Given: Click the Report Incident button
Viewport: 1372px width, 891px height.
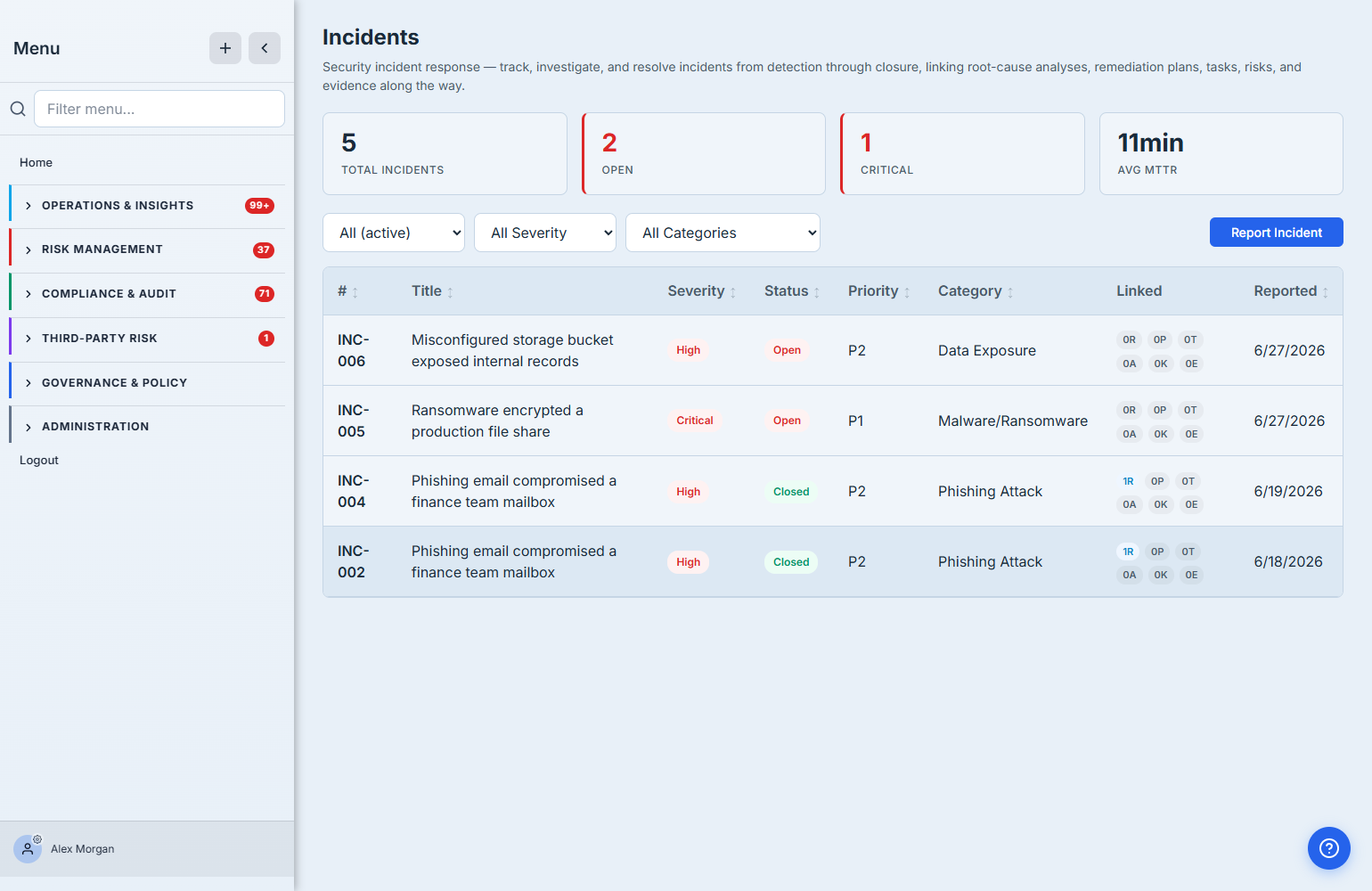Looking at the screenshot, I should pyautogui.click(x=1277, y=233).
